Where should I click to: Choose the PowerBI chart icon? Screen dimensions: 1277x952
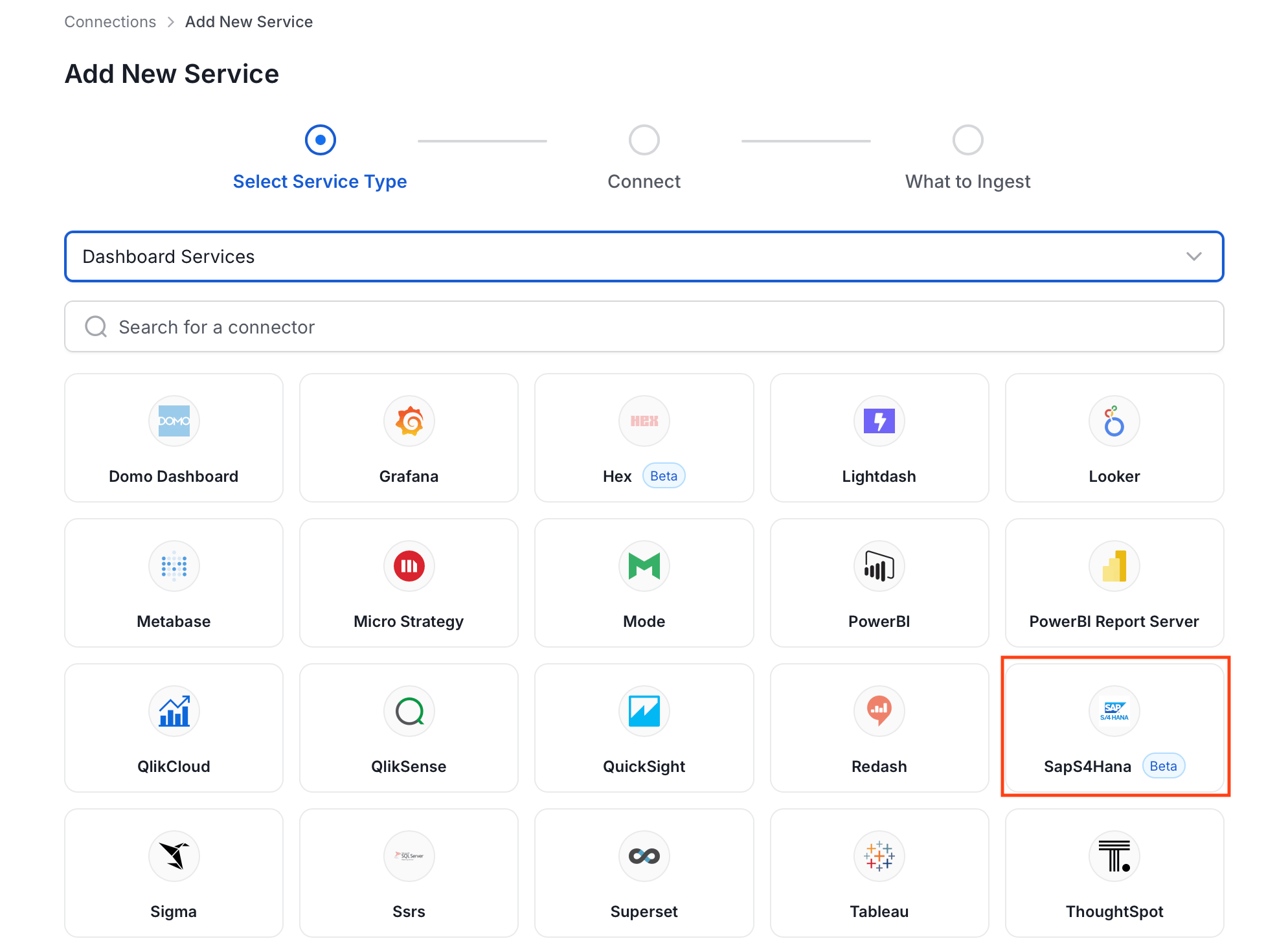point(879,566)
